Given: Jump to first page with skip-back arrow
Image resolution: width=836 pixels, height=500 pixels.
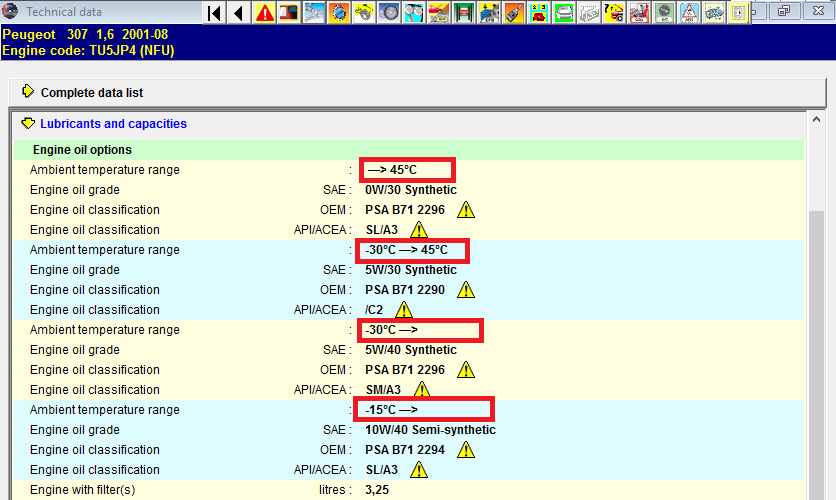Looking at the screenshot, I should [x=214, y=12].
